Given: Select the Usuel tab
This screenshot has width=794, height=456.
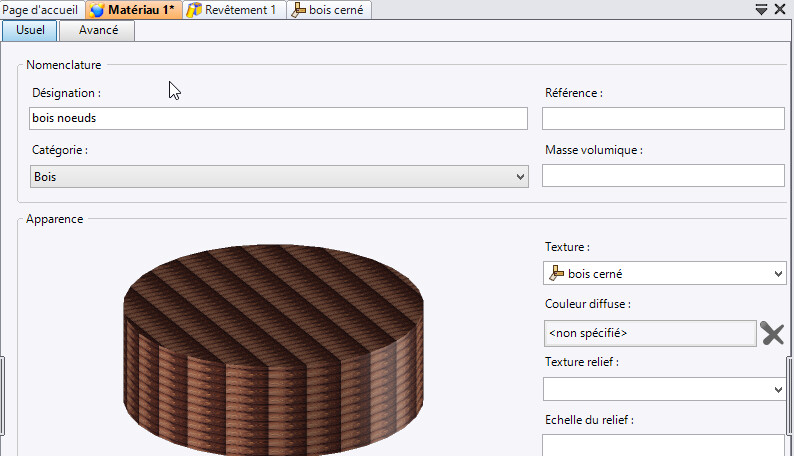Looking at the screenshot, I should (x=30, y=30).
